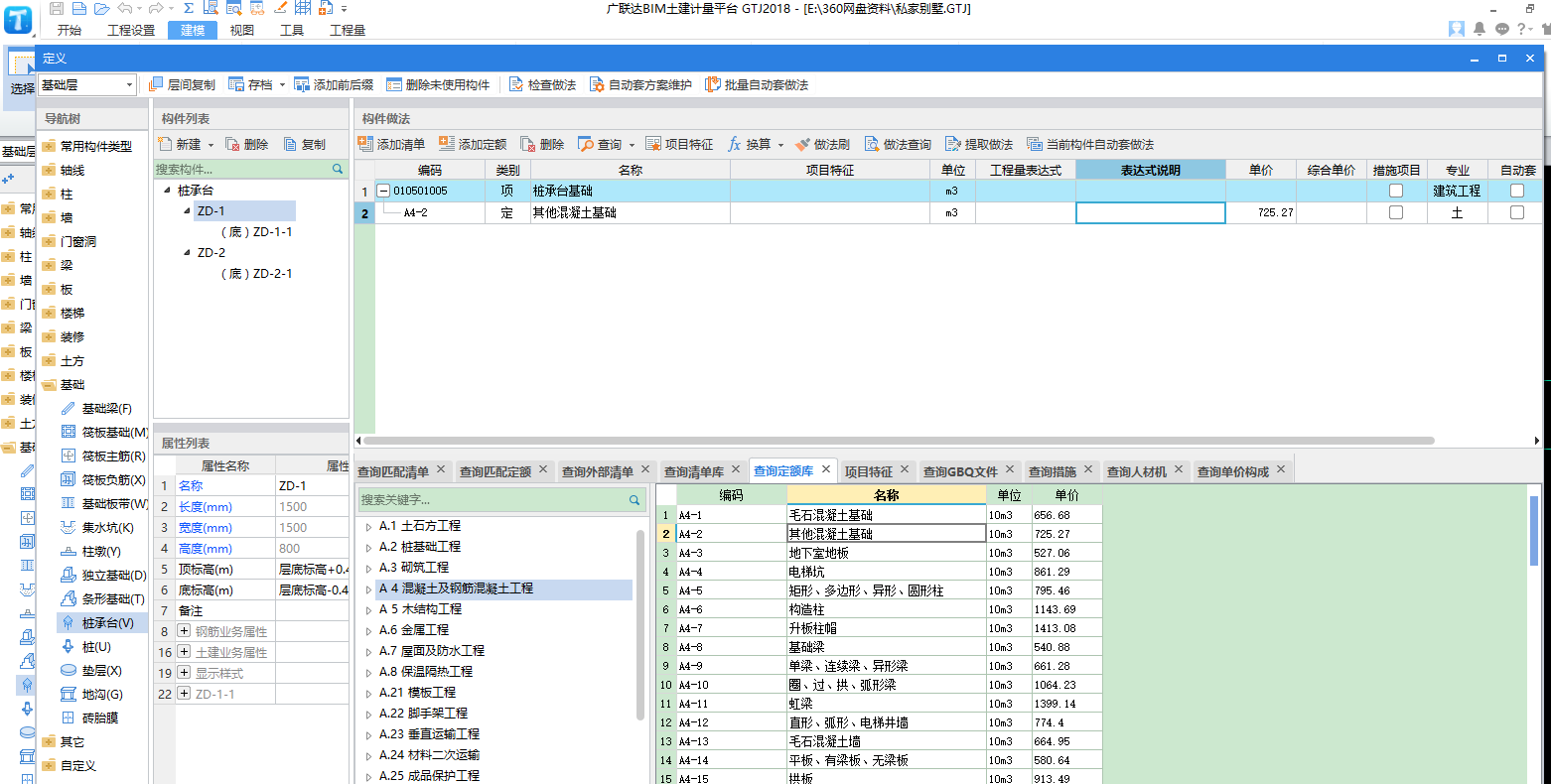Click 项目特征 toolbar icon
1551x784 pixels.
pyautogui.click(x=653, y=144)
